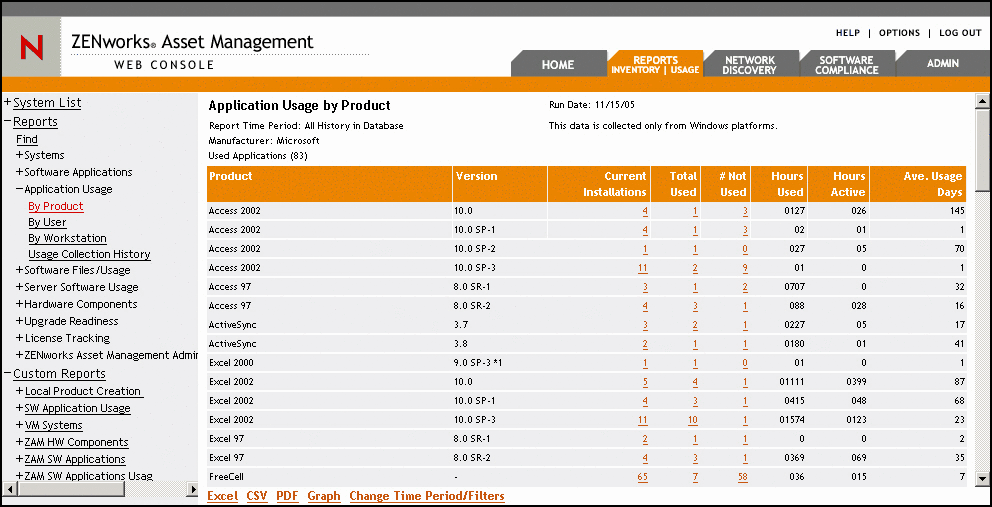Expand VM Systems folder
992x507 pixels.
pyautogui.click(x=20, y=425)
